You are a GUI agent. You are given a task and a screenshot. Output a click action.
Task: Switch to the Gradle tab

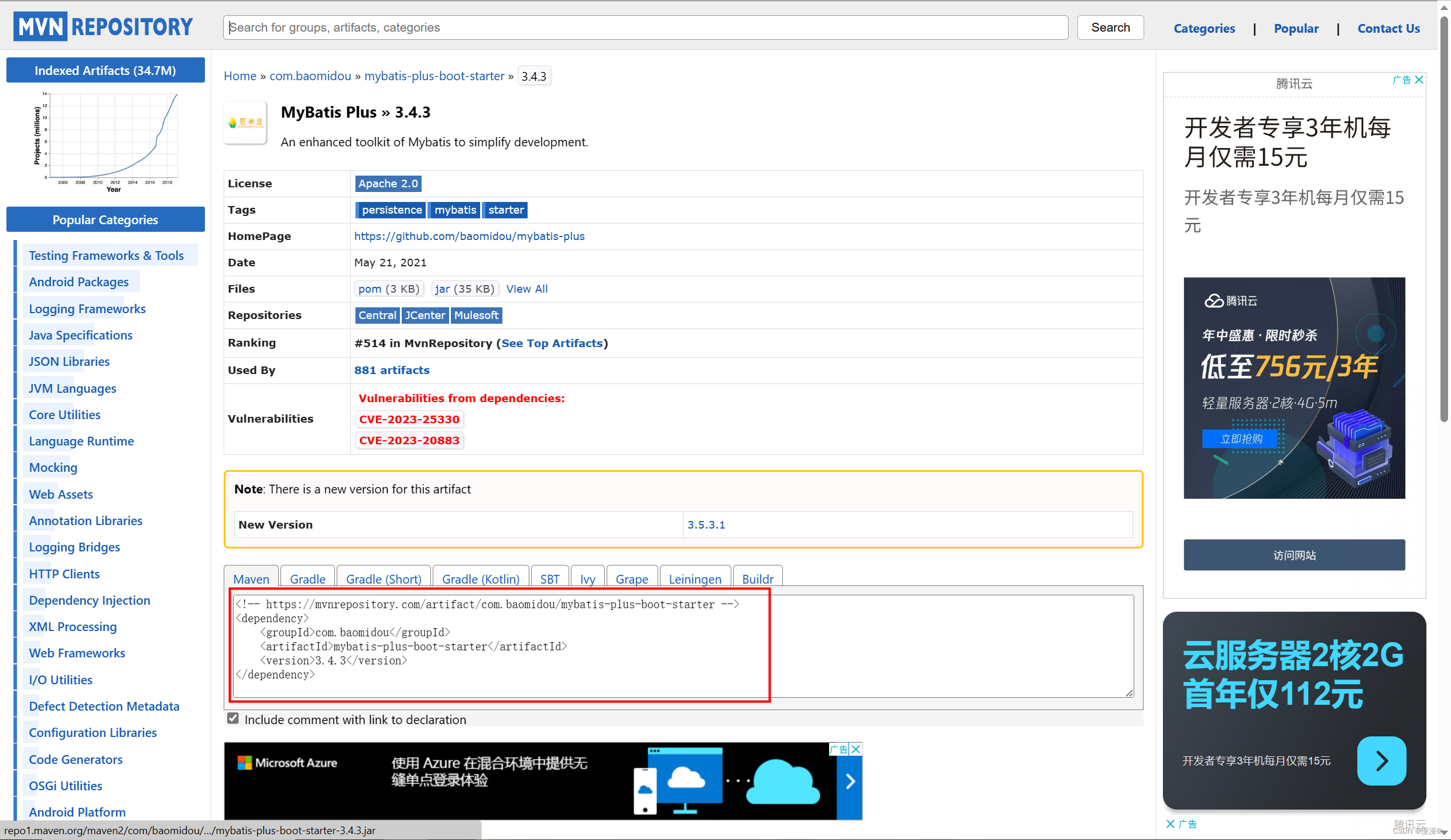[x=307, y=578]
